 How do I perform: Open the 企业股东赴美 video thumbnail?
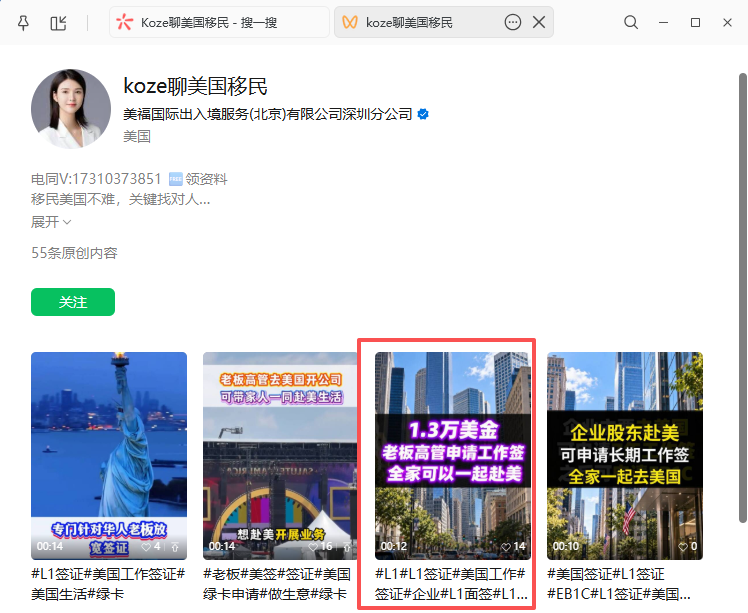click(625, 456)
